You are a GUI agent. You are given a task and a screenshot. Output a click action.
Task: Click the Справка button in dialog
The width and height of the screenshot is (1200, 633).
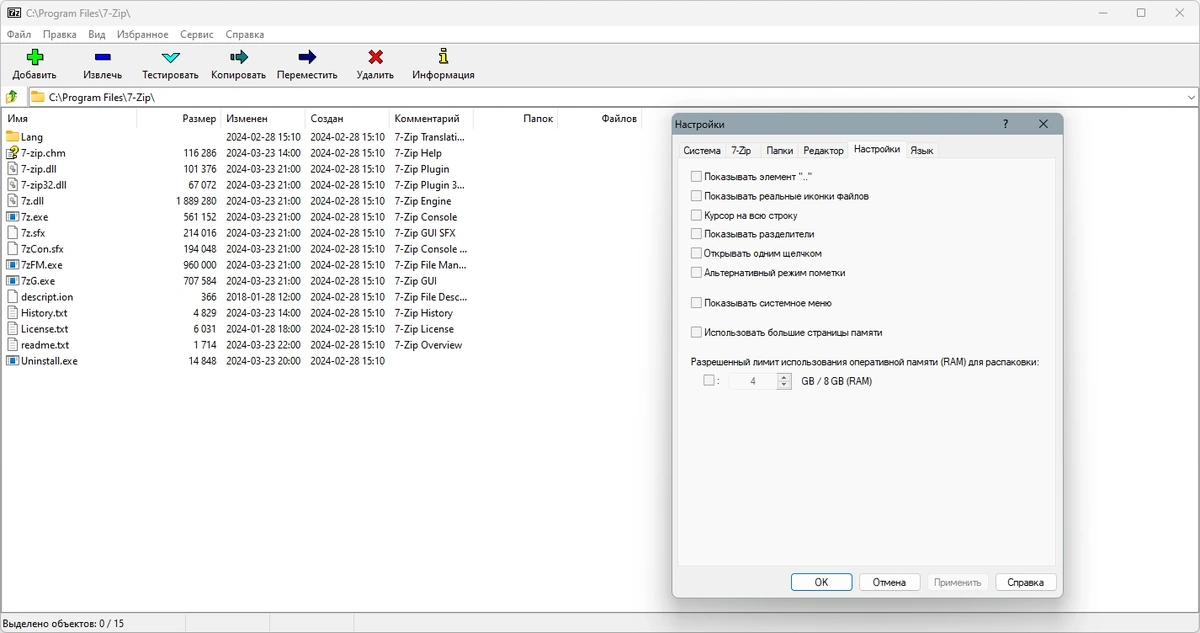[1026, 582]
